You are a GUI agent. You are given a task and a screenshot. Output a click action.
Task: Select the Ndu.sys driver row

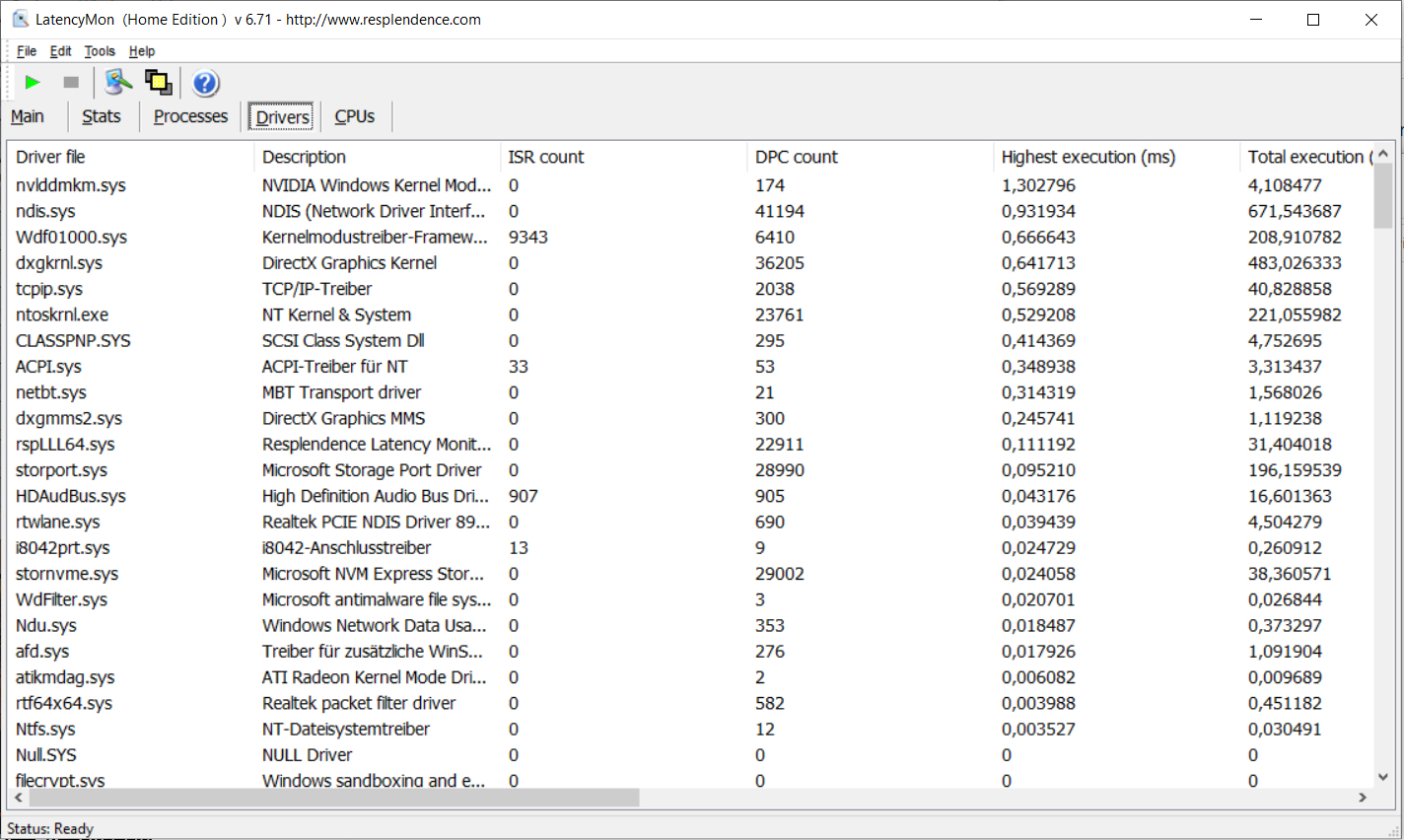(690, 625)
